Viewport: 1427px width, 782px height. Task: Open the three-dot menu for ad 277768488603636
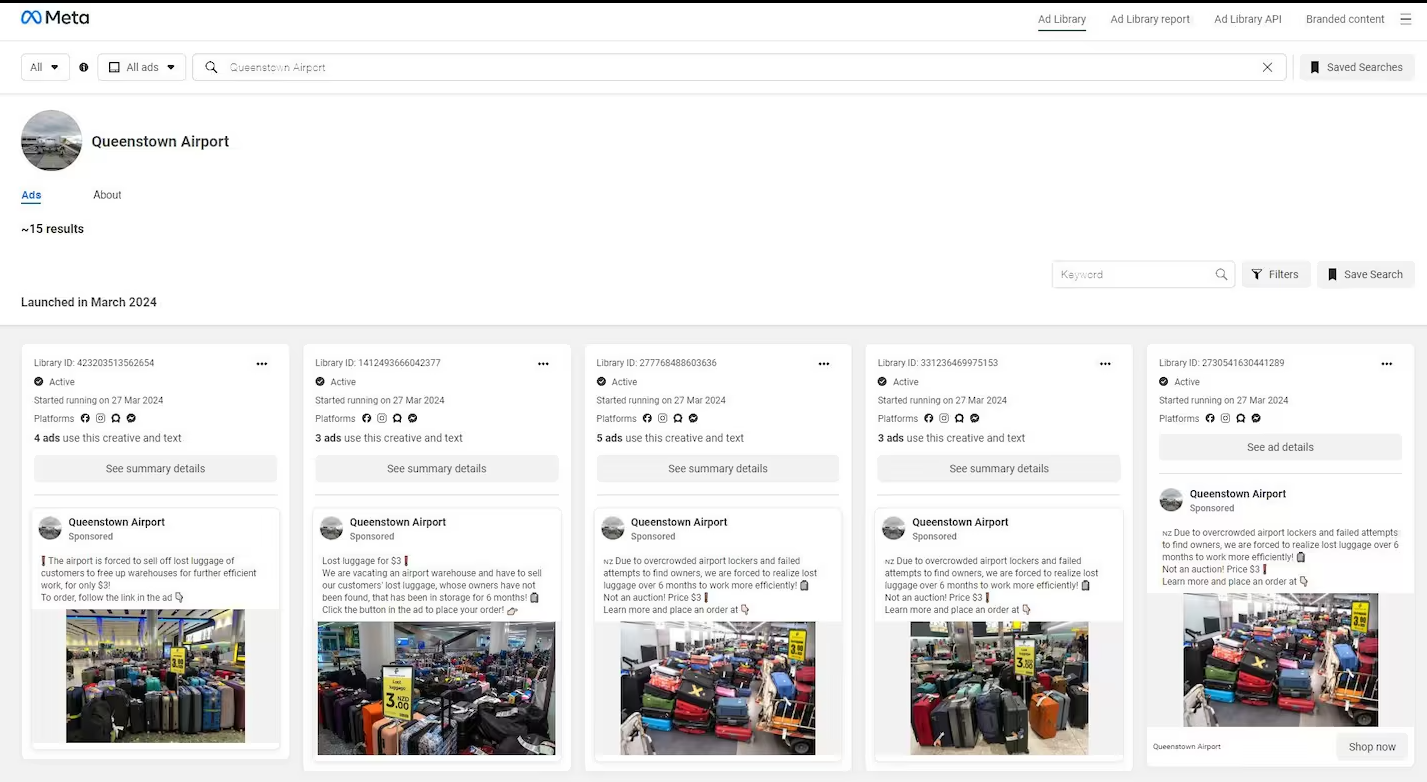(x=824, y=364)
